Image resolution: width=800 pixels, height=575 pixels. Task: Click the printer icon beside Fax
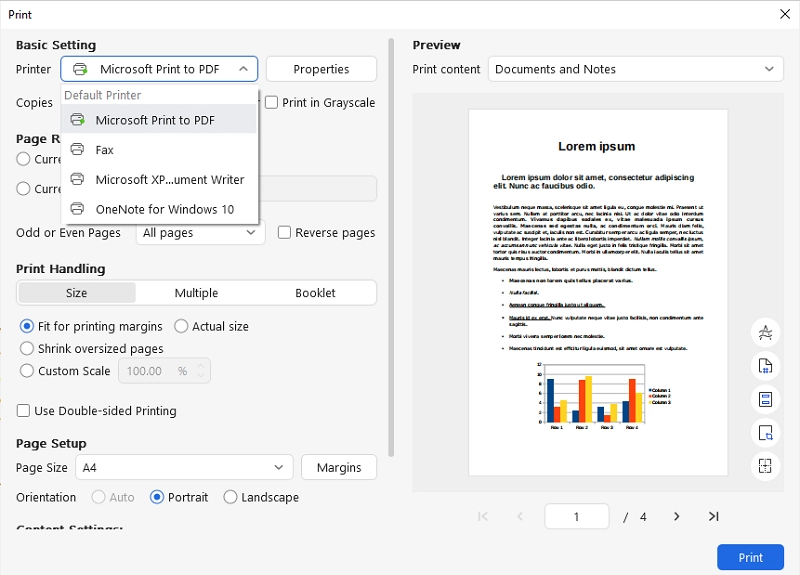77,149
